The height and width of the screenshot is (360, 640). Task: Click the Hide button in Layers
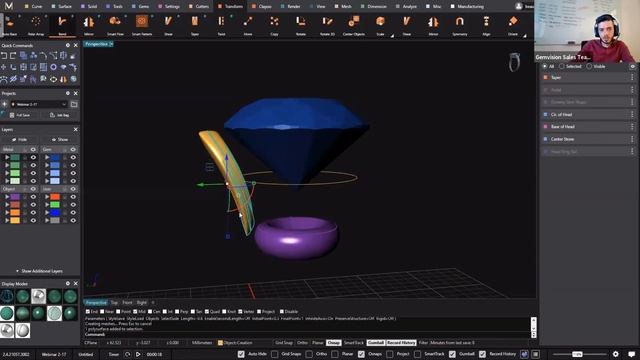click(20, 140)
